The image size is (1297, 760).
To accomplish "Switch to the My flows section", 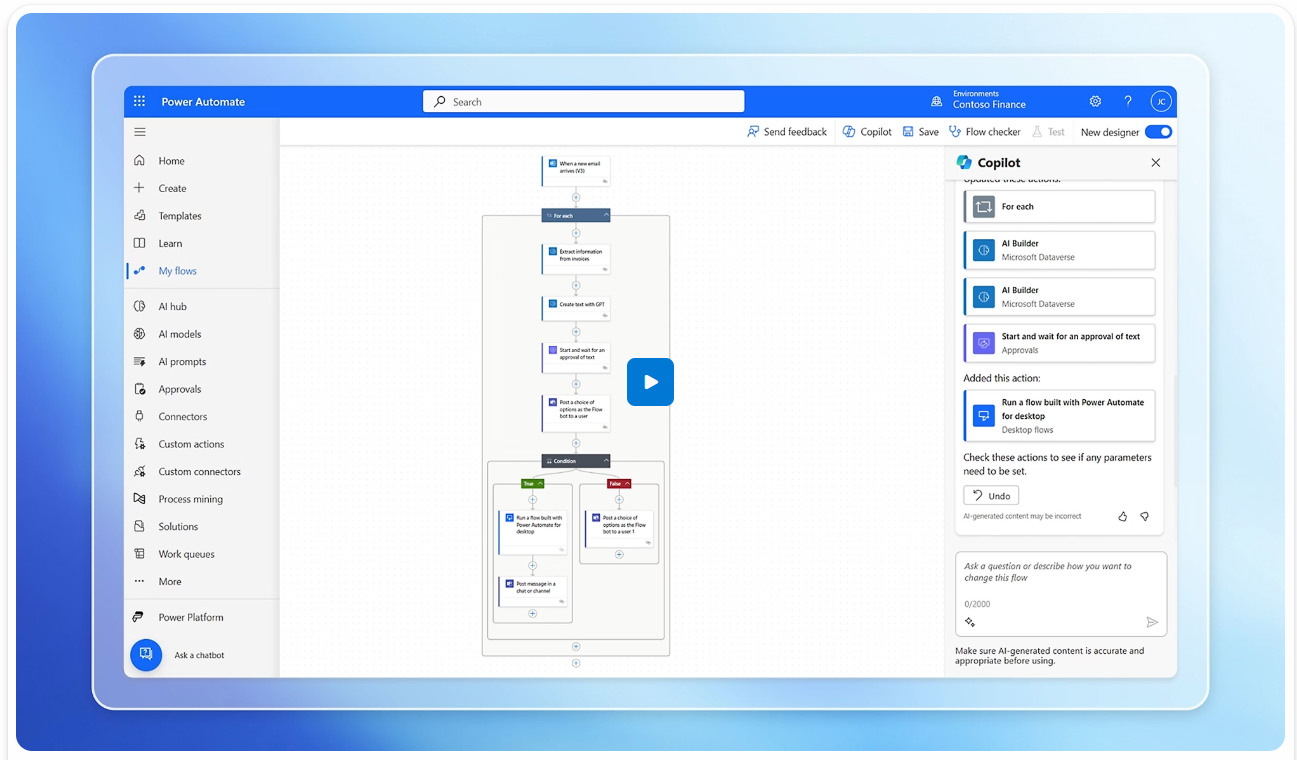I will pos(179,270).
